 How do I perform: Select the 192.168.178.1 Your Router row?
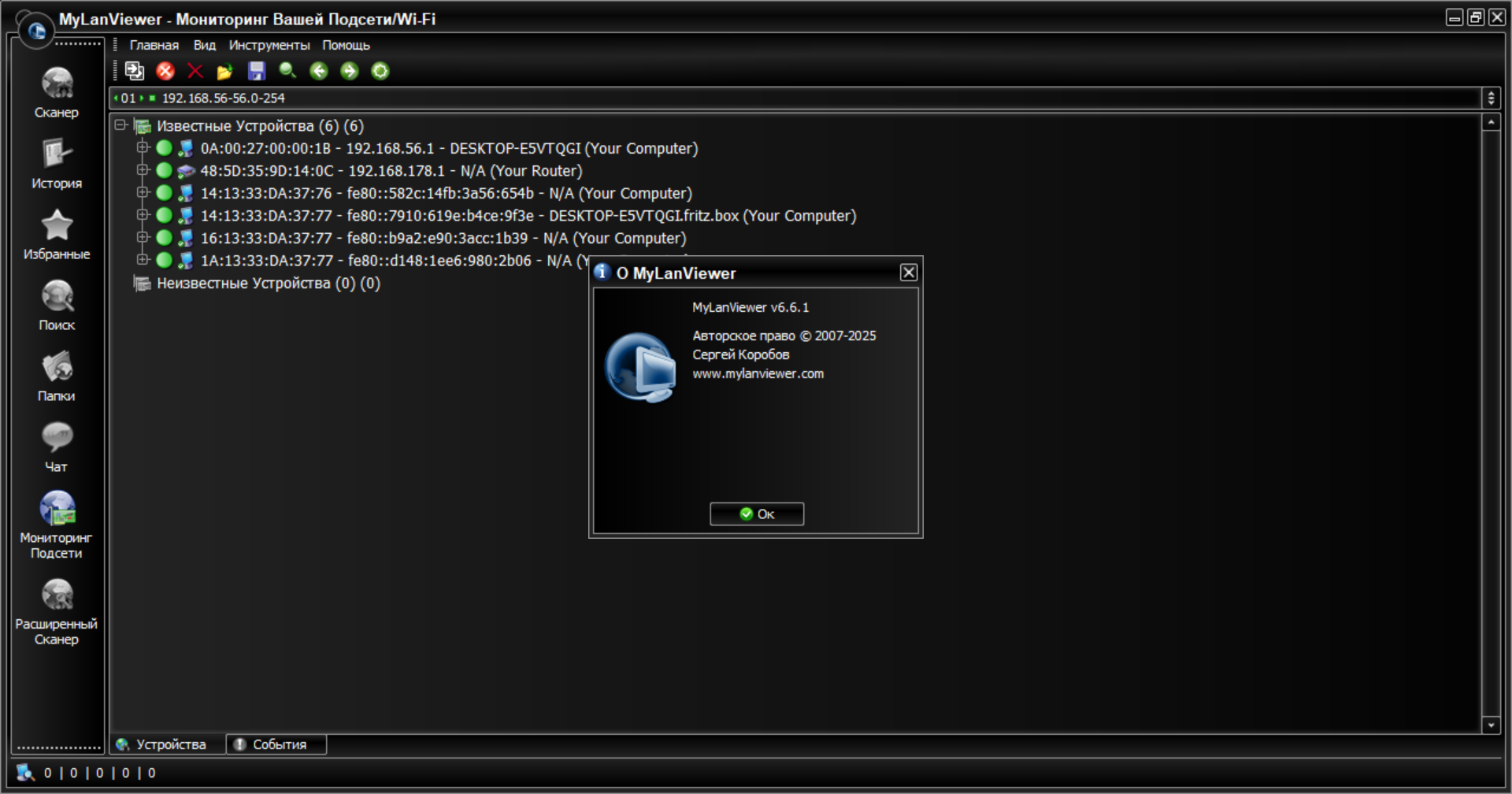391,171
